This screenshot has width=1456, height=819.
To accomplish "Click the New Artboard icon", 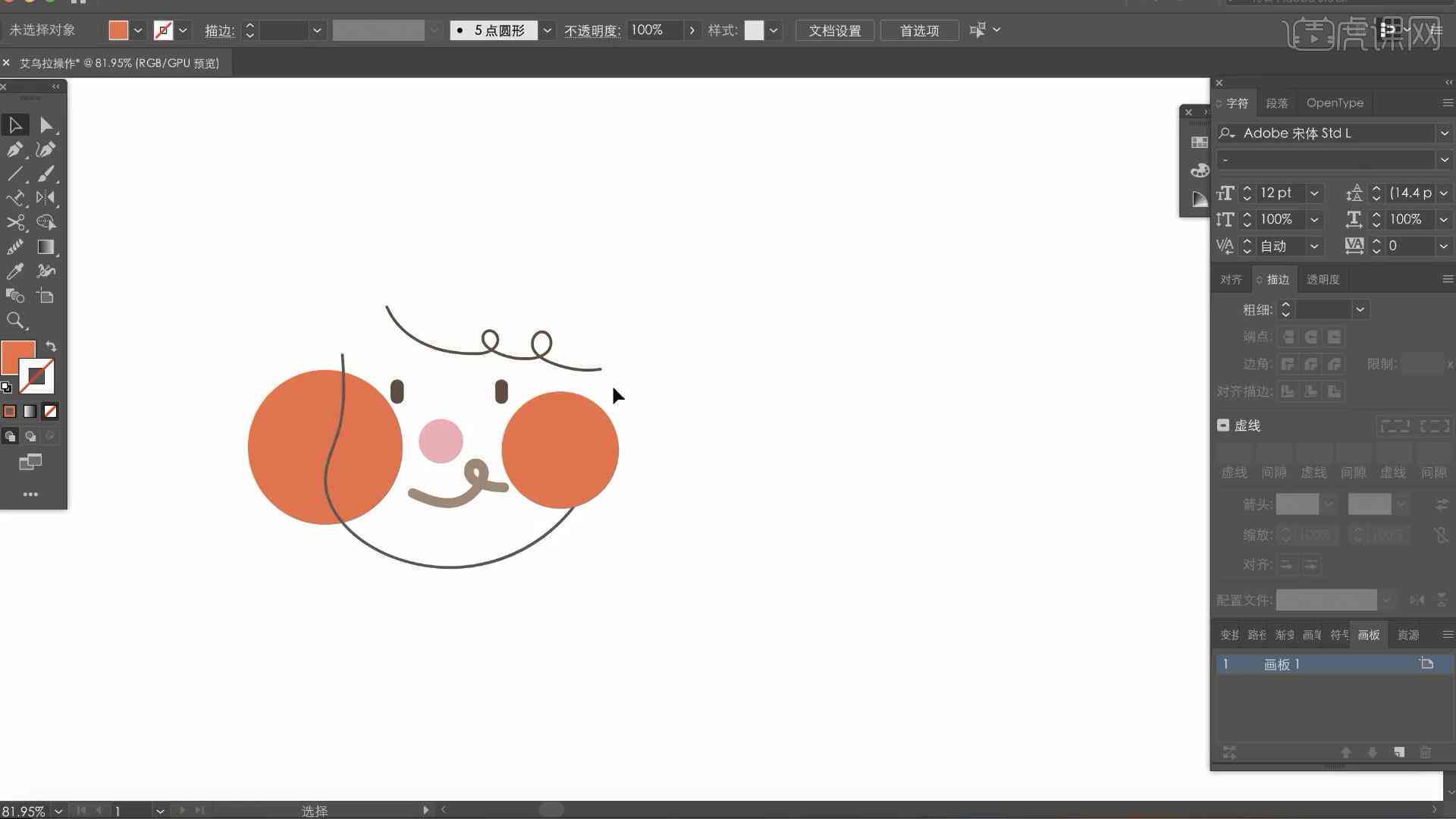I will [x=1399, y=752].
